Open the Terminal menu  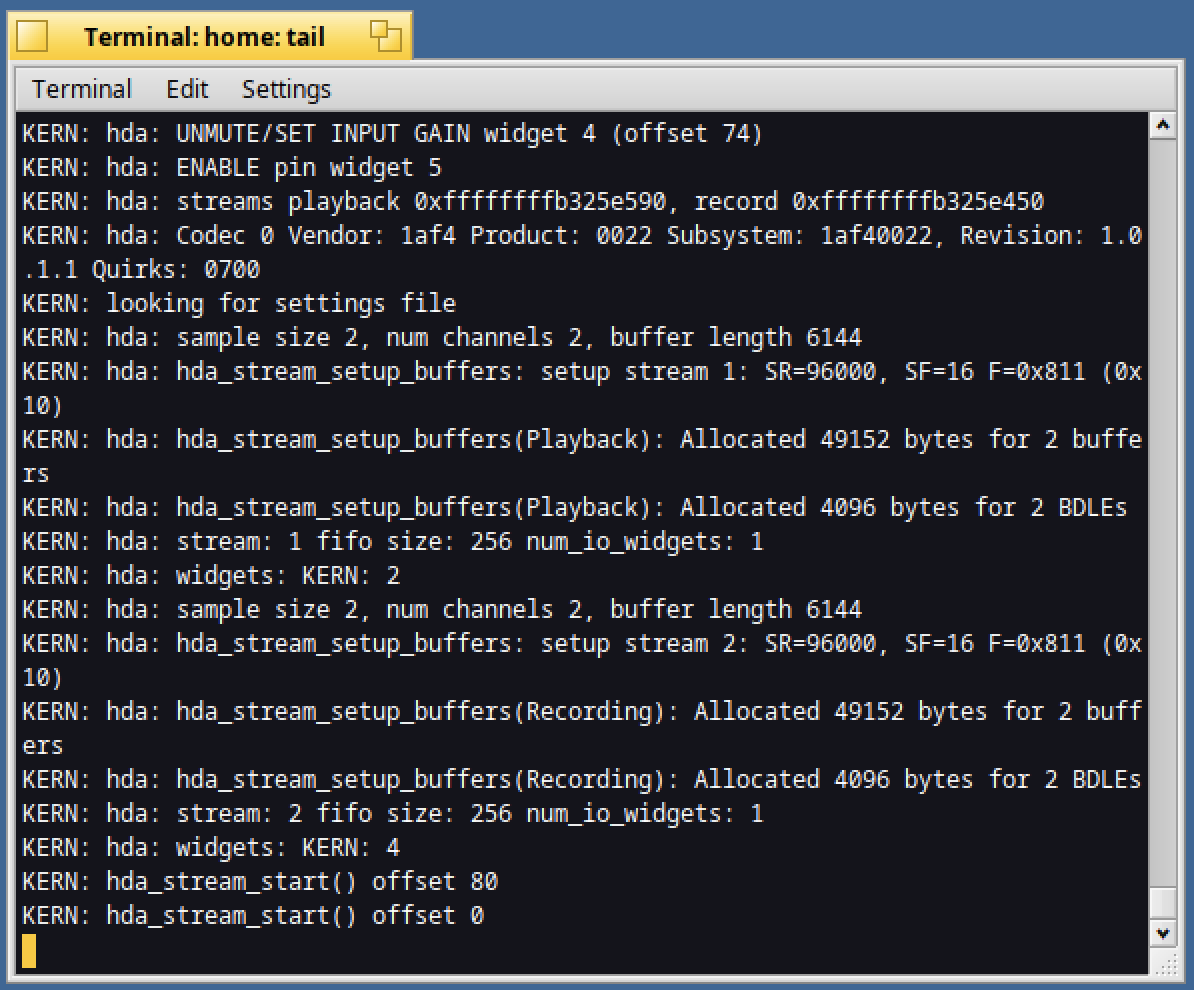click(x=81, y=89)
